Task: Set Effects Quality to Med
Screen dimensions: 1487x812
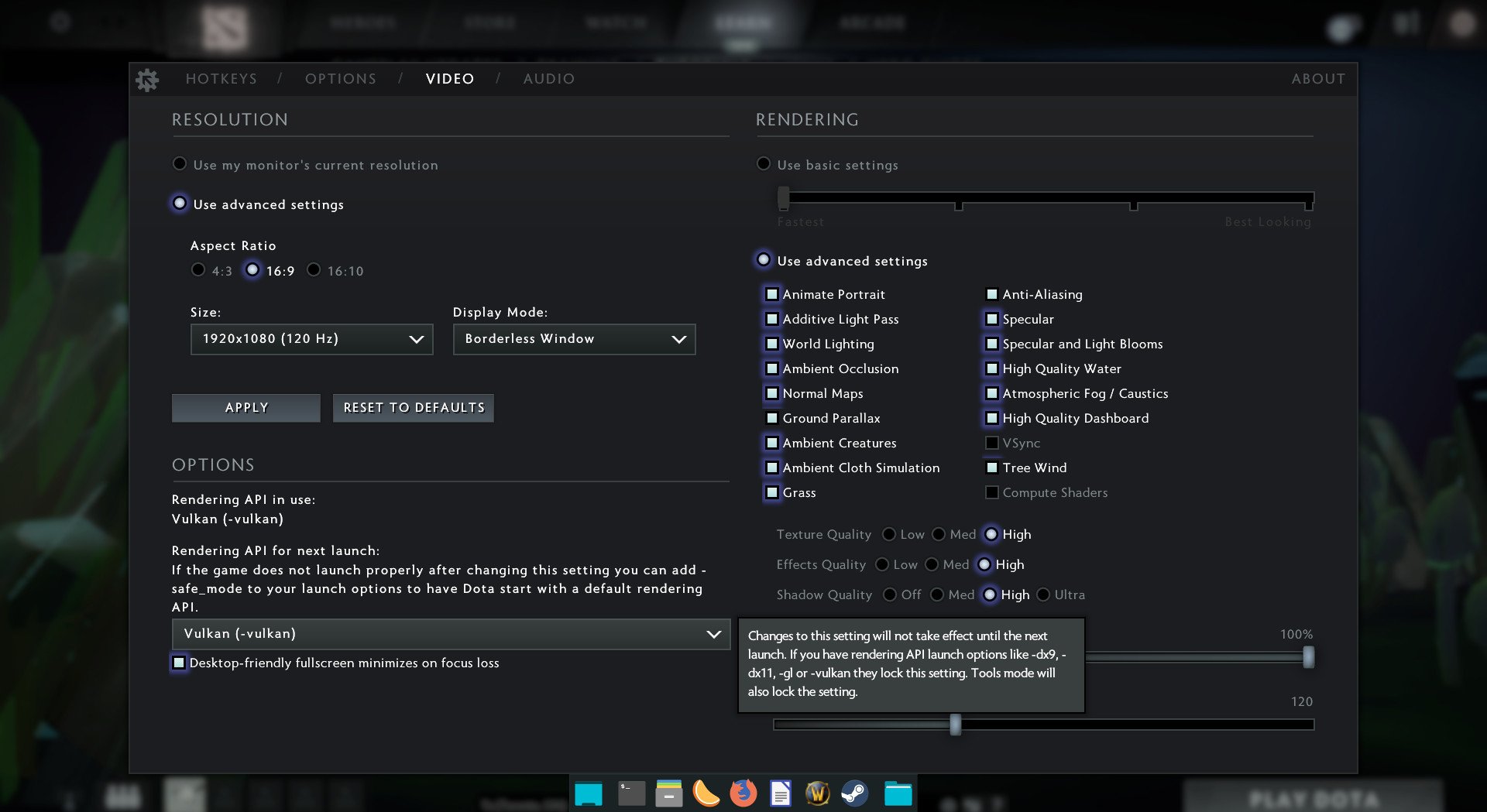Action: pos(932,564)
